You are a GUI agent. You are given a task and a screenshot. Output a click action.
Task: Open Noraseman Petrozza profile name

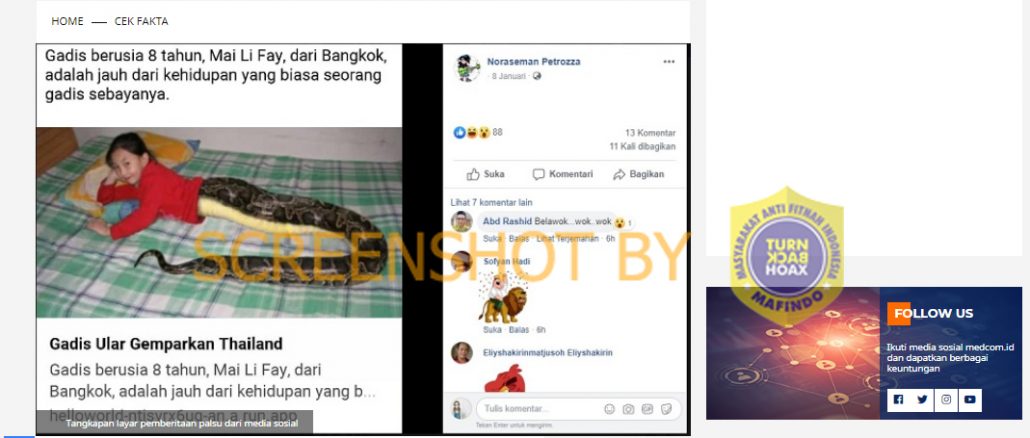(x=533, y=62)
